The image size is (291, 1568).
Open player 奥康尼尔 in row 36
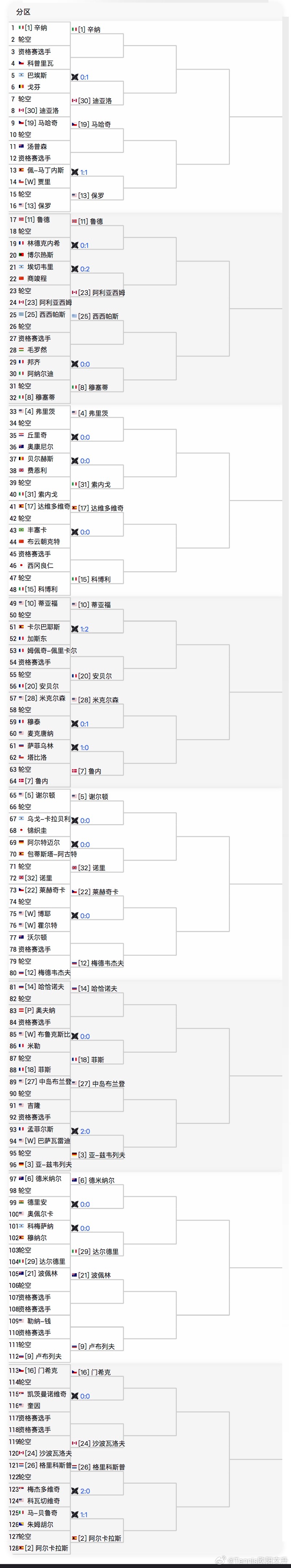coord(40,447)
